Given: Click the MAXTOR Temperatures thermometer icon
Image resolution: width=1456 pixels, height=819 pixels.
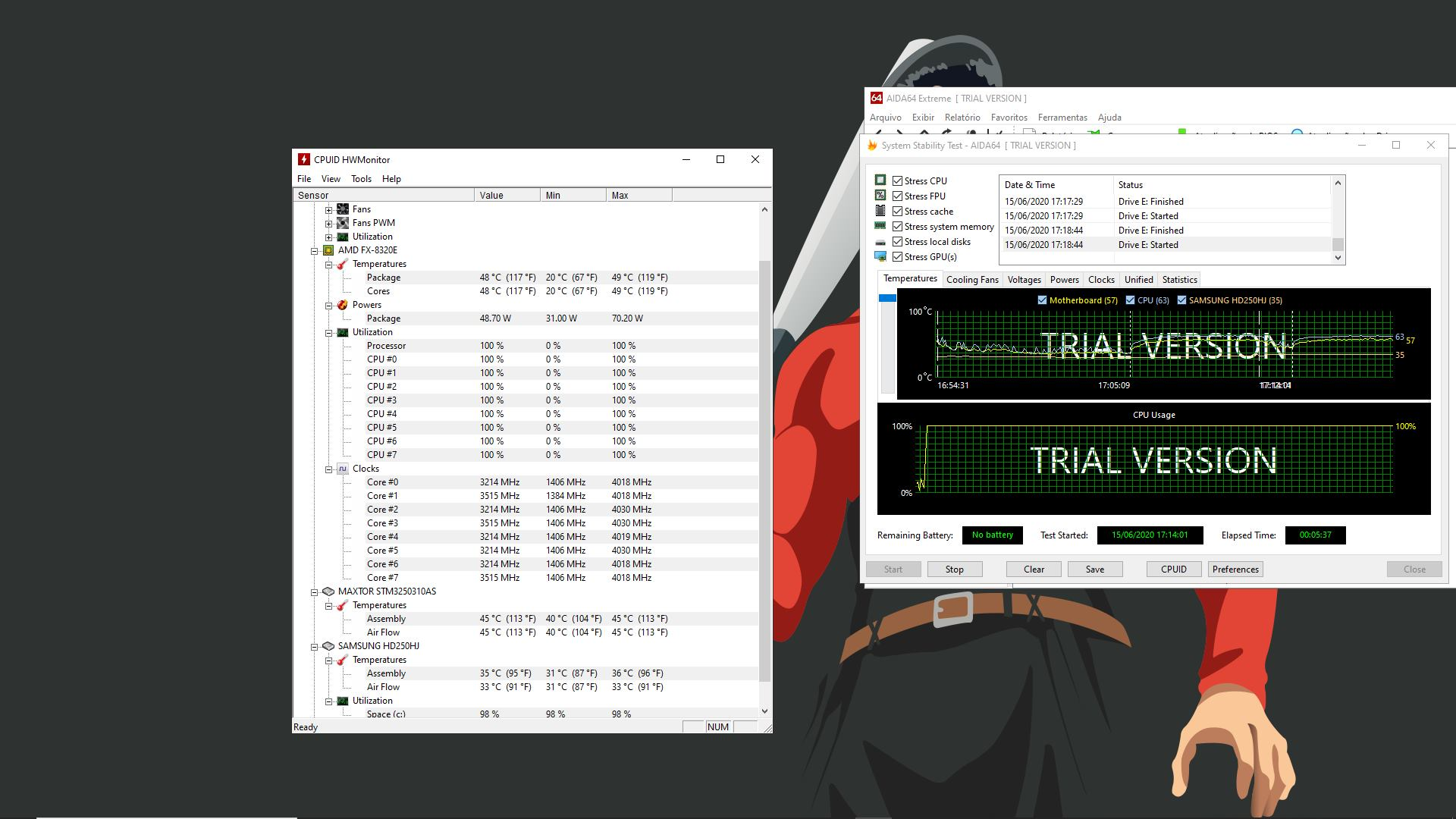Looking at the screenshot, I should point(343,605).
